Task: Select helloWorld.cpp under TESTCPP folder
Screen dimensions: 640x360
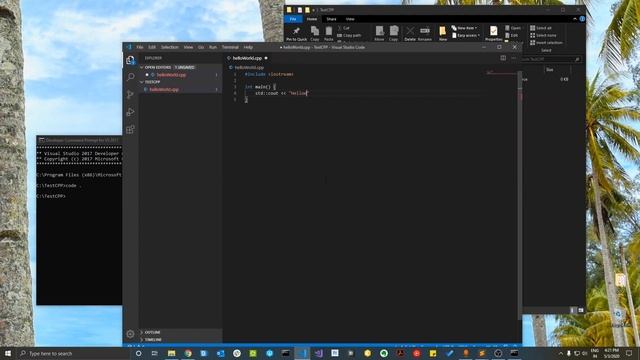Action: coord(181,89)
